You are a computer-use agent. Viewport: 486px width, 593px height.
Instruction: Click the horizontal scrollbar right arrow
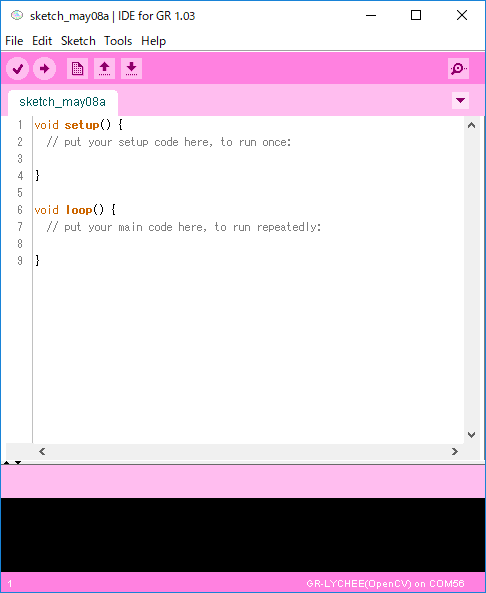(455, 452)
